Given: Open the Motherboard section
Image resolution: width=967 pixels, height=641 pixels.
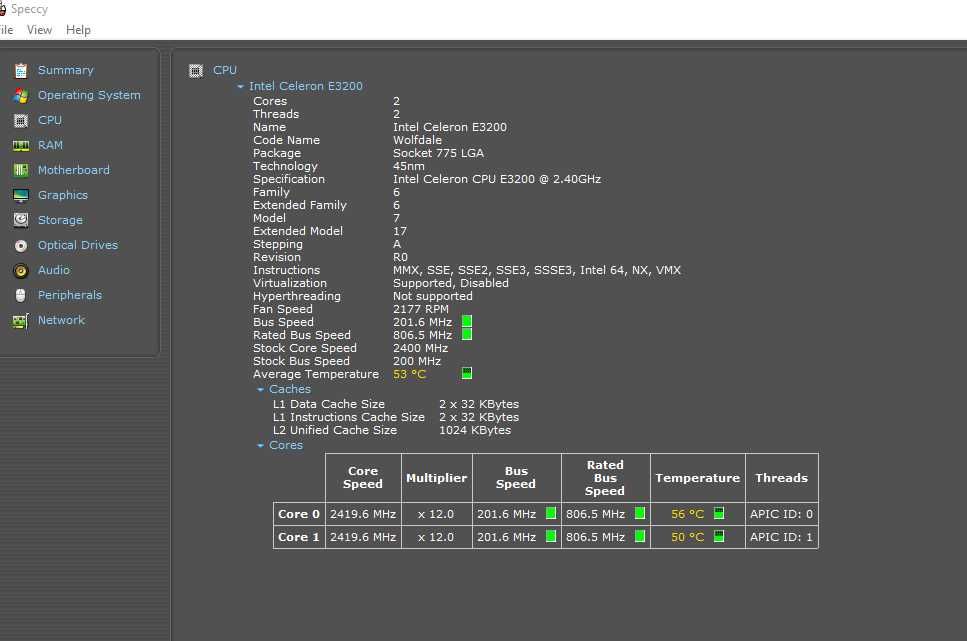Looking at the screenshot, I should 73,170.
